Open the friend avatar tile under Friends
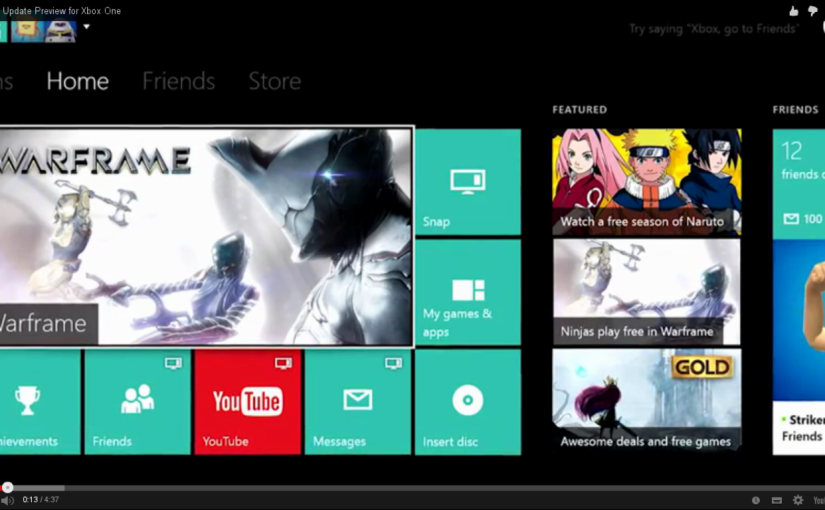825x510 pixels. (x=799, y=321)
